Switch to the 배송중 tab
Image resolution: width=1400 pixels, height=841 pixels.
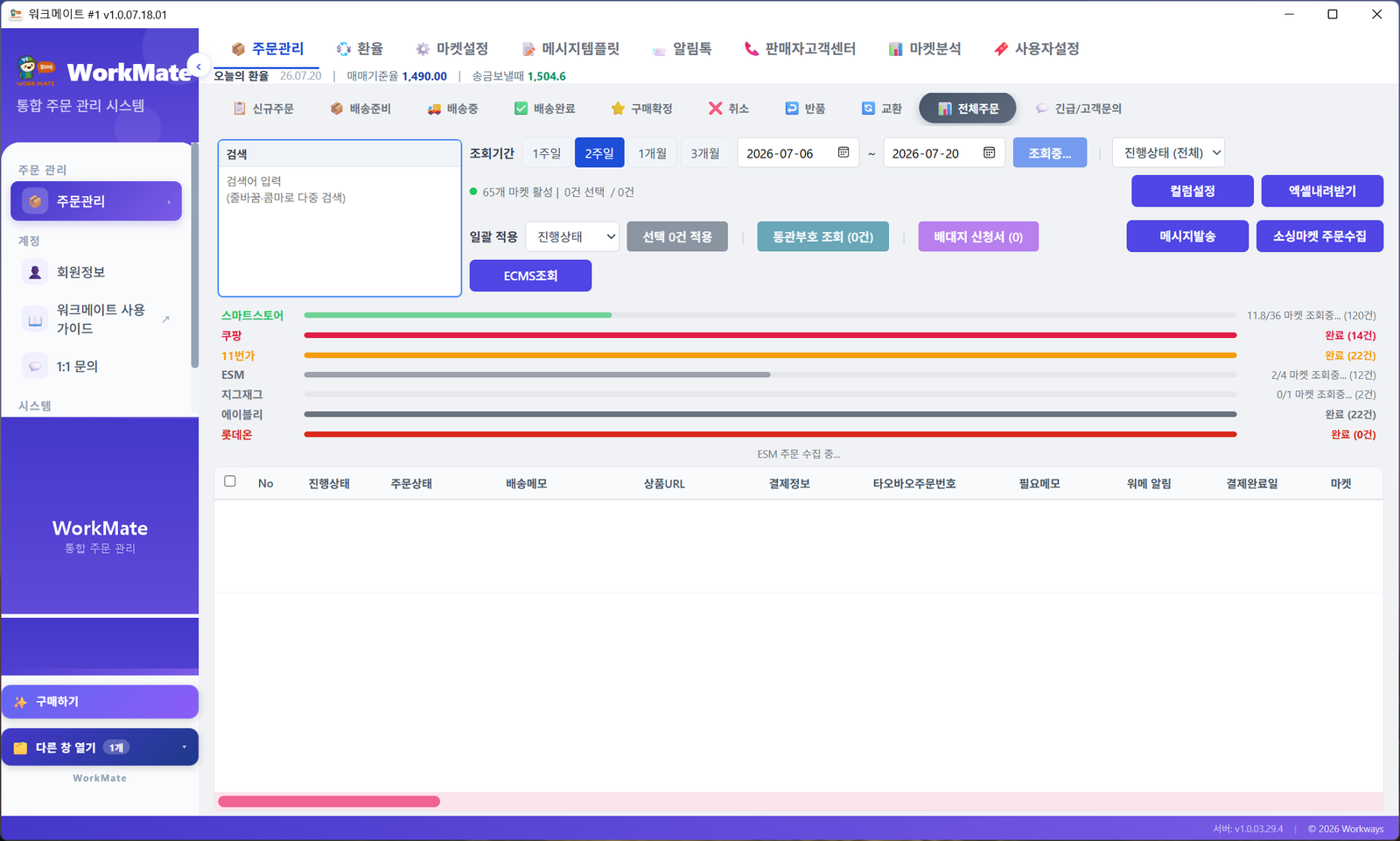[x=452, y=109]
